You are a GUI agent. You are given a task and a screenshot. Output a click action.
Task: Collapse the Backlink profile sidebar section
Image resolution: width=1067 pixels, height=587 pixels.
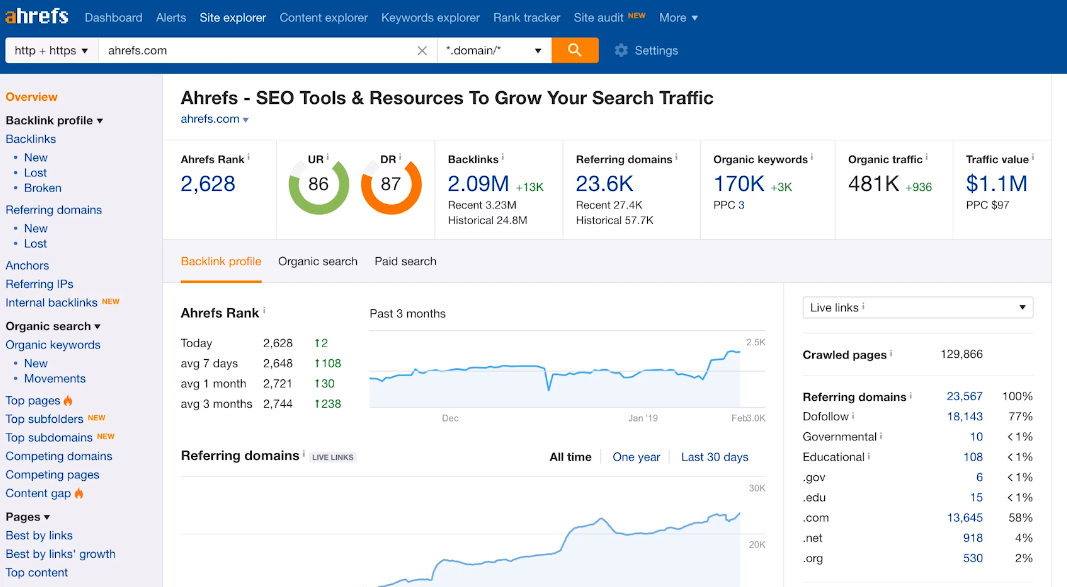tap(54, 120)
